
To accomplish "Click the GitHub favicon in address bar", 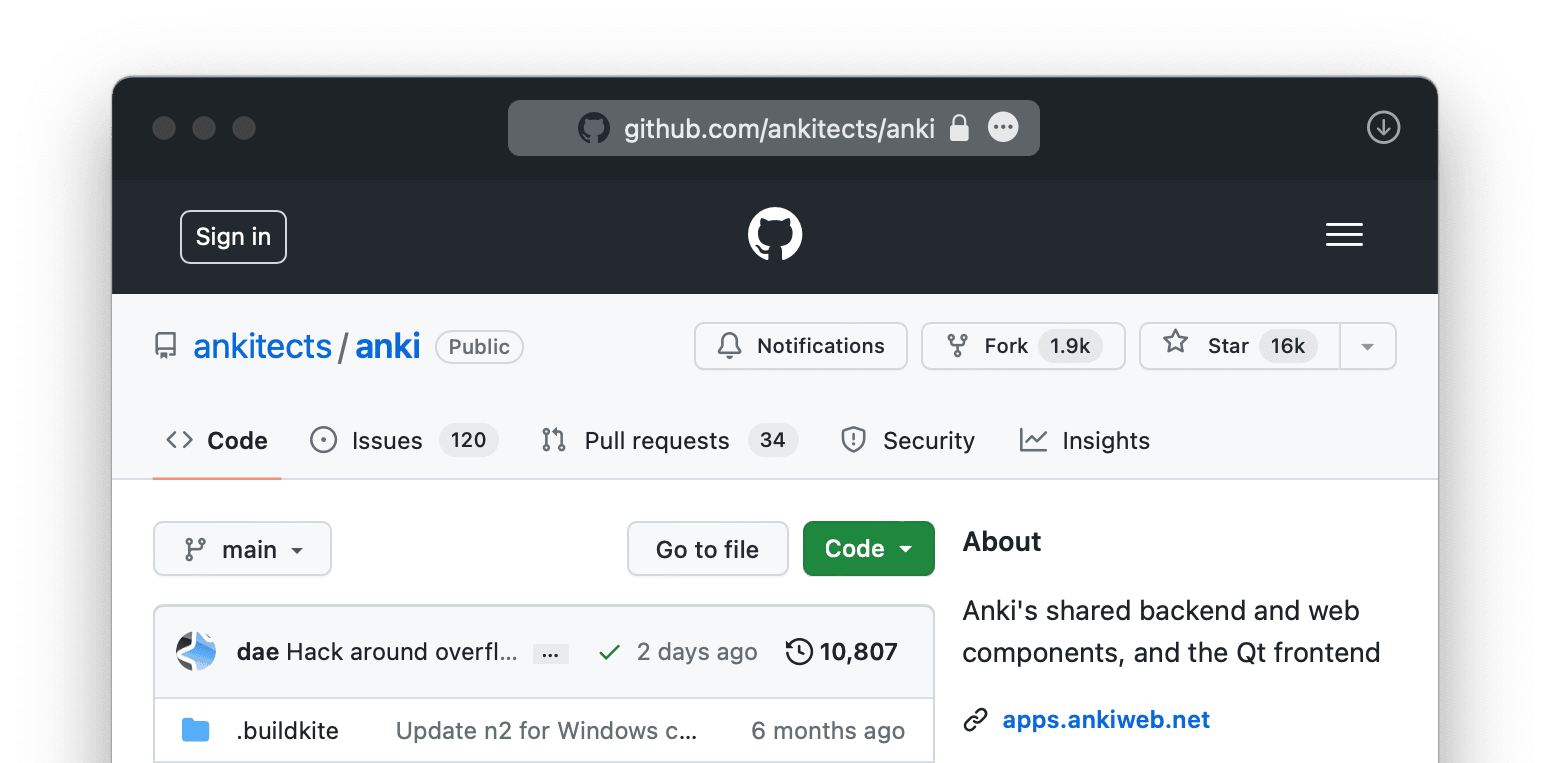I will (594, 128).
